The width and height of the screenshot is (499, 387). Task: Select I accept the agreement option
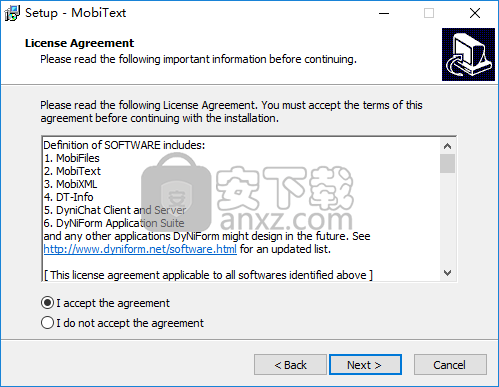pos(105,303)
